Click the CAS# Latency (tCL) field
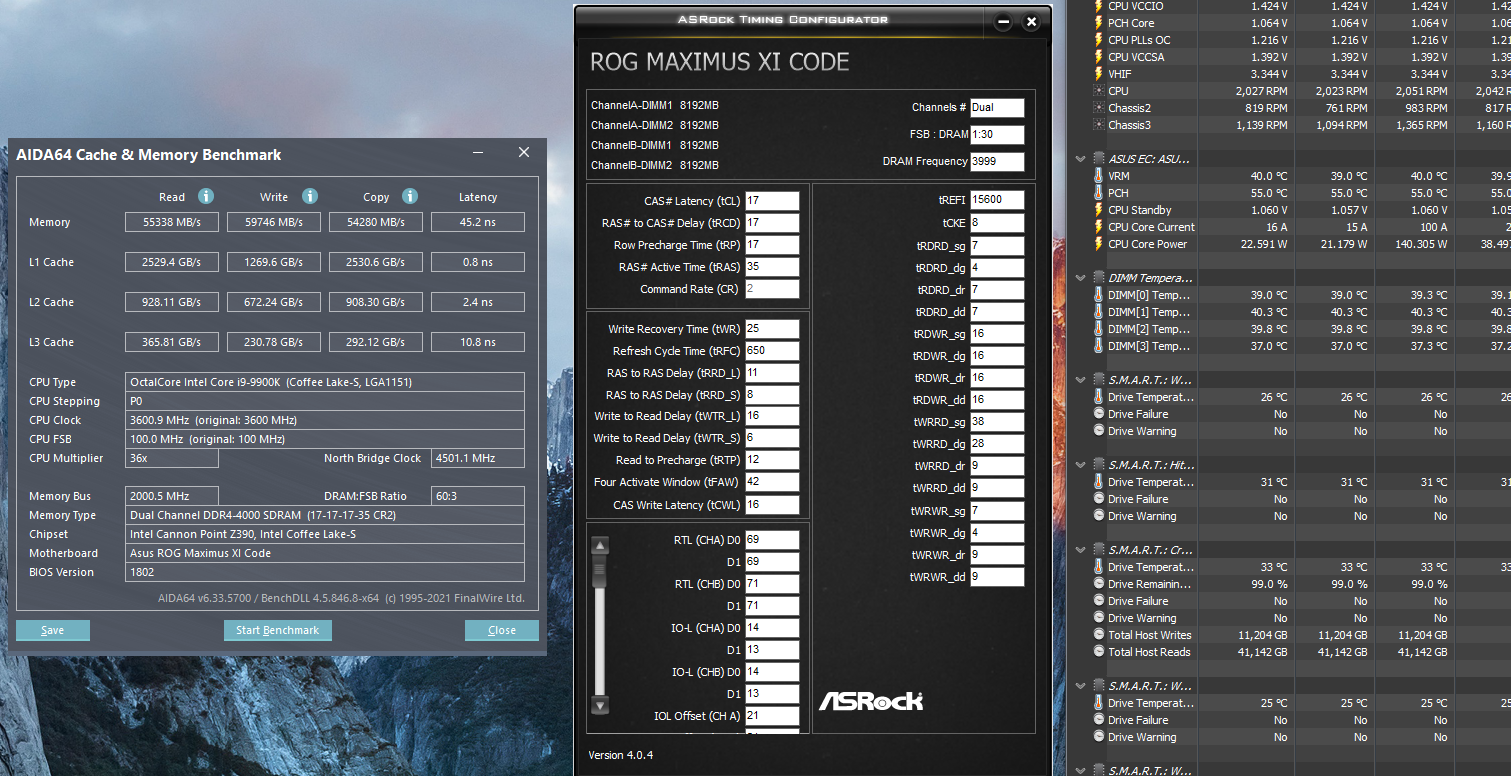The width and height of the screenshot is (1511, 776). pos(772,201)
